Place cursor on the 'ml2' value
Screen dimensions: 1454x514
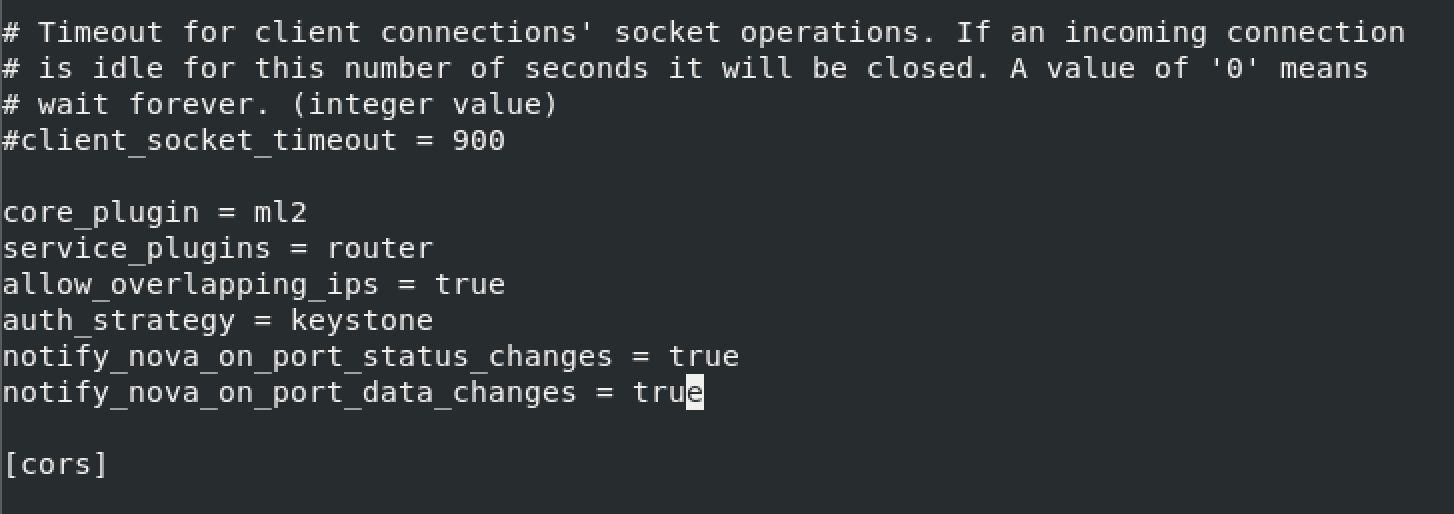click(x=281, y=213)
